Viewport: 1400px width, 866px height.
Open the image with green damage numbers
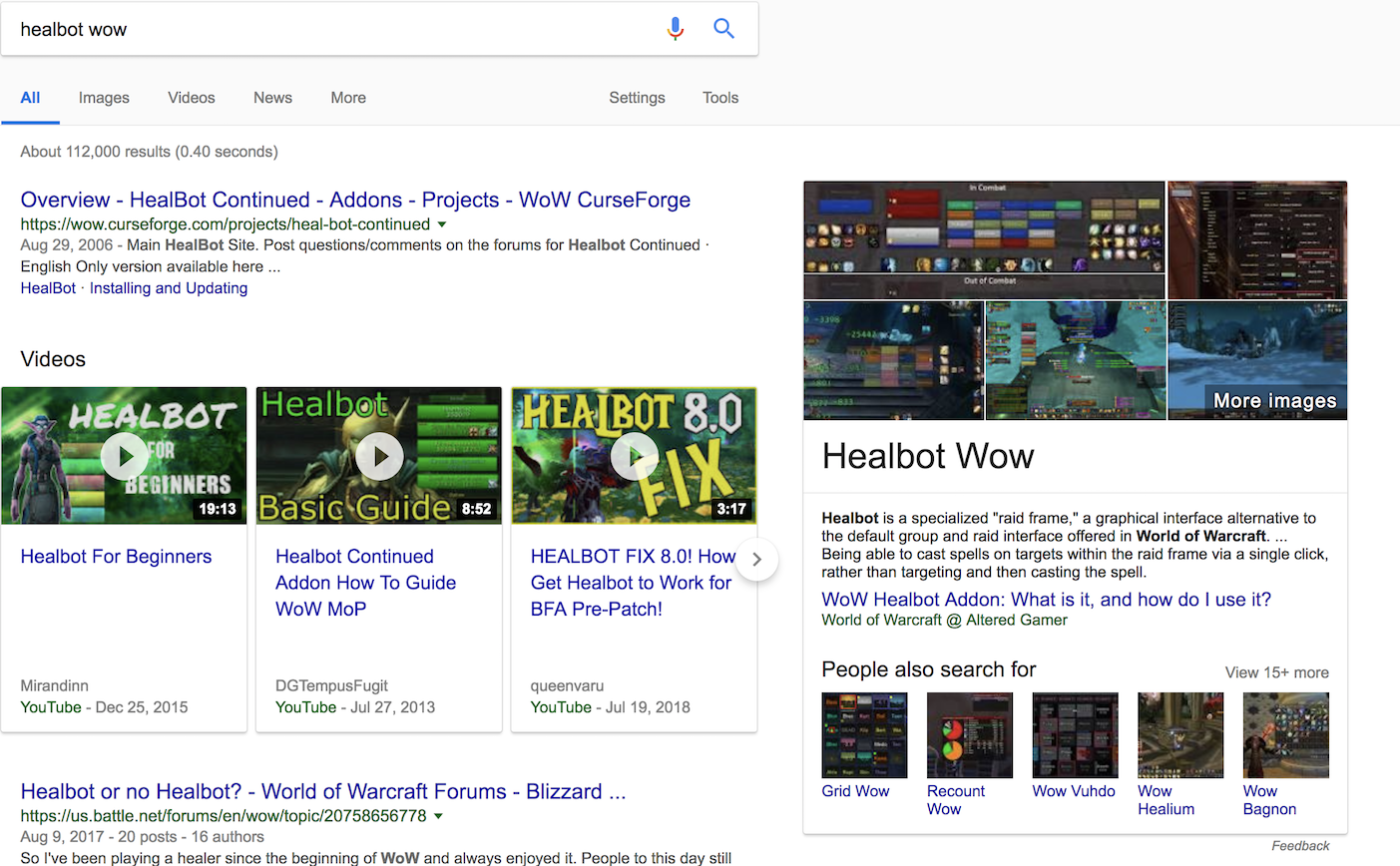coord(893,360)
